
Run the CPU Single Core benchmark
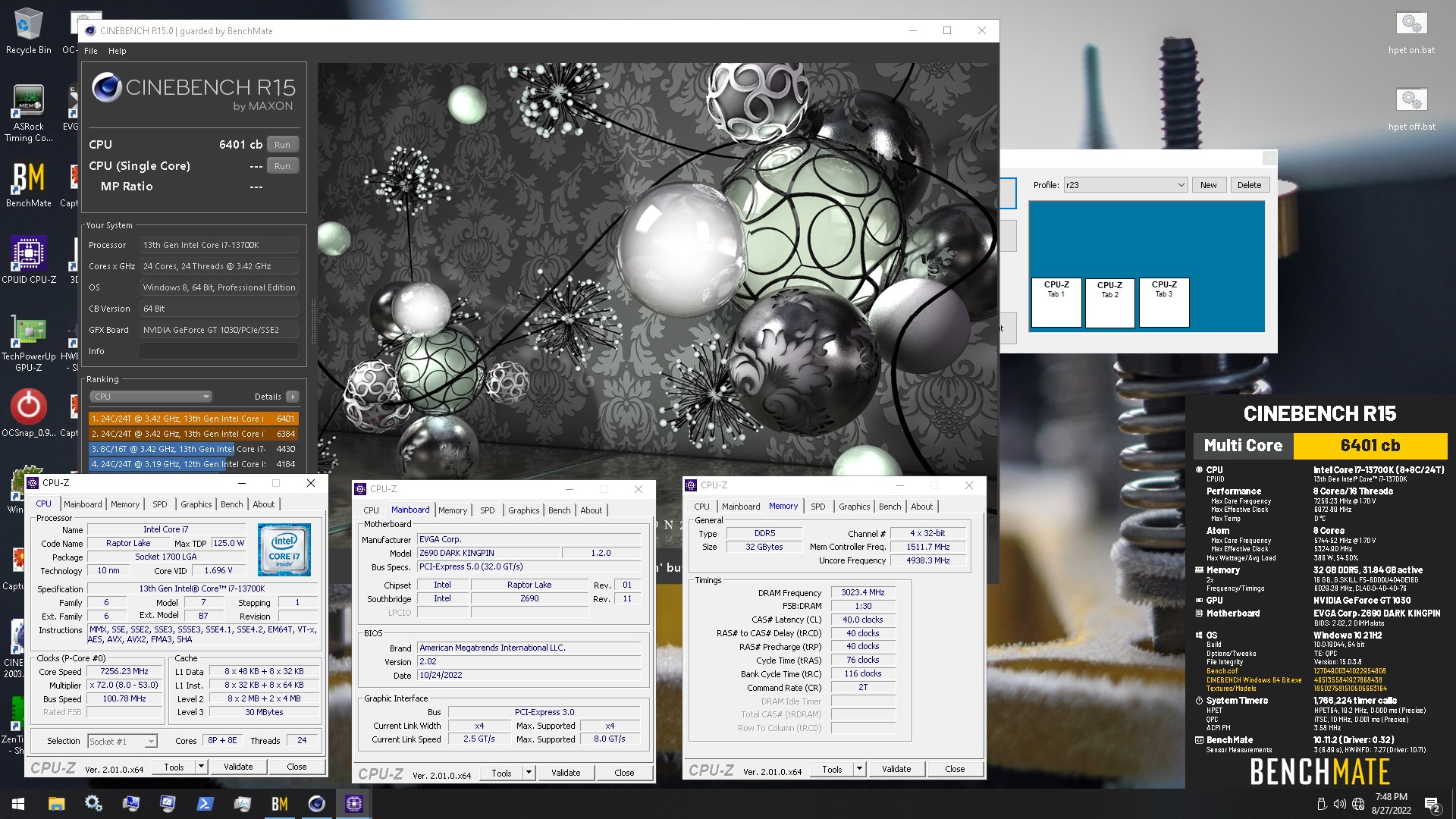(282, 166)
